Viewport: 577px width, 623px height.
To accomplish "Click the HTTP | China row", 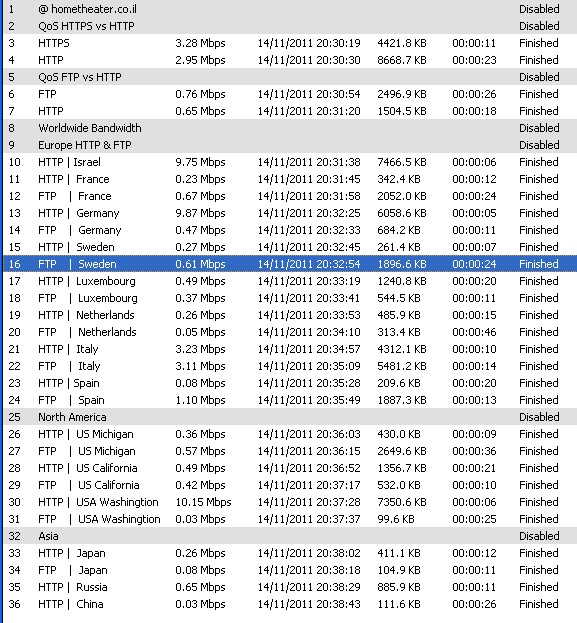I will tap(290, 604).
